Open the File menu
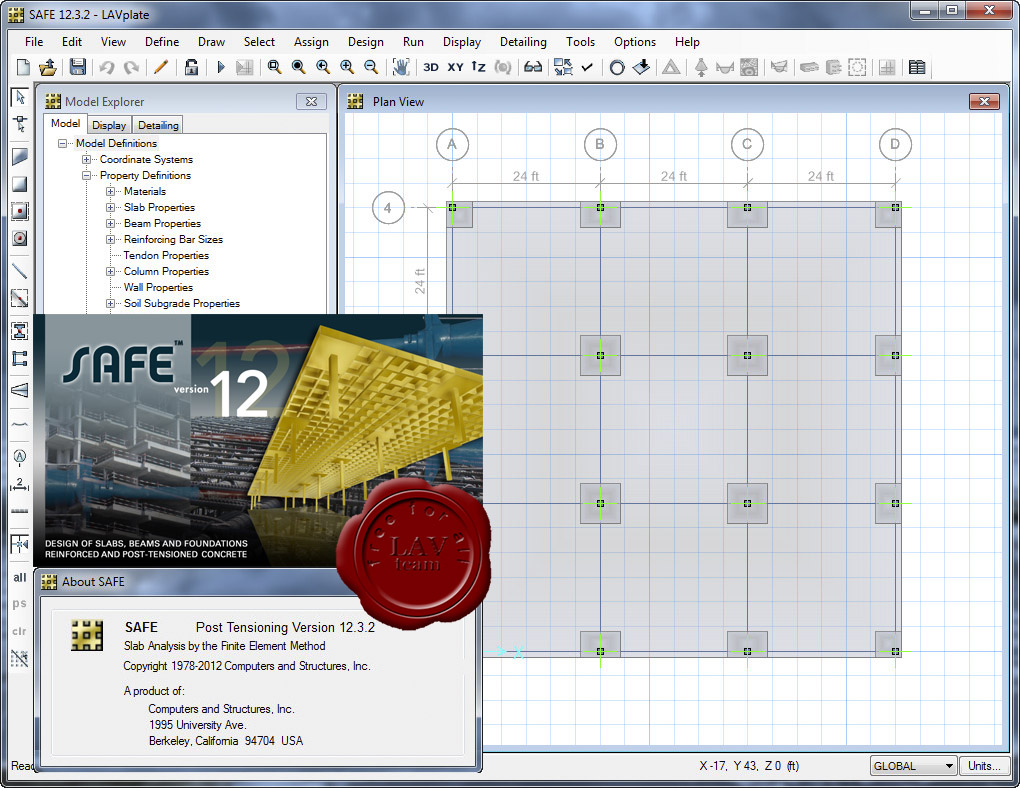Screen dimensions: 1020x788 (x=34, y=42)
